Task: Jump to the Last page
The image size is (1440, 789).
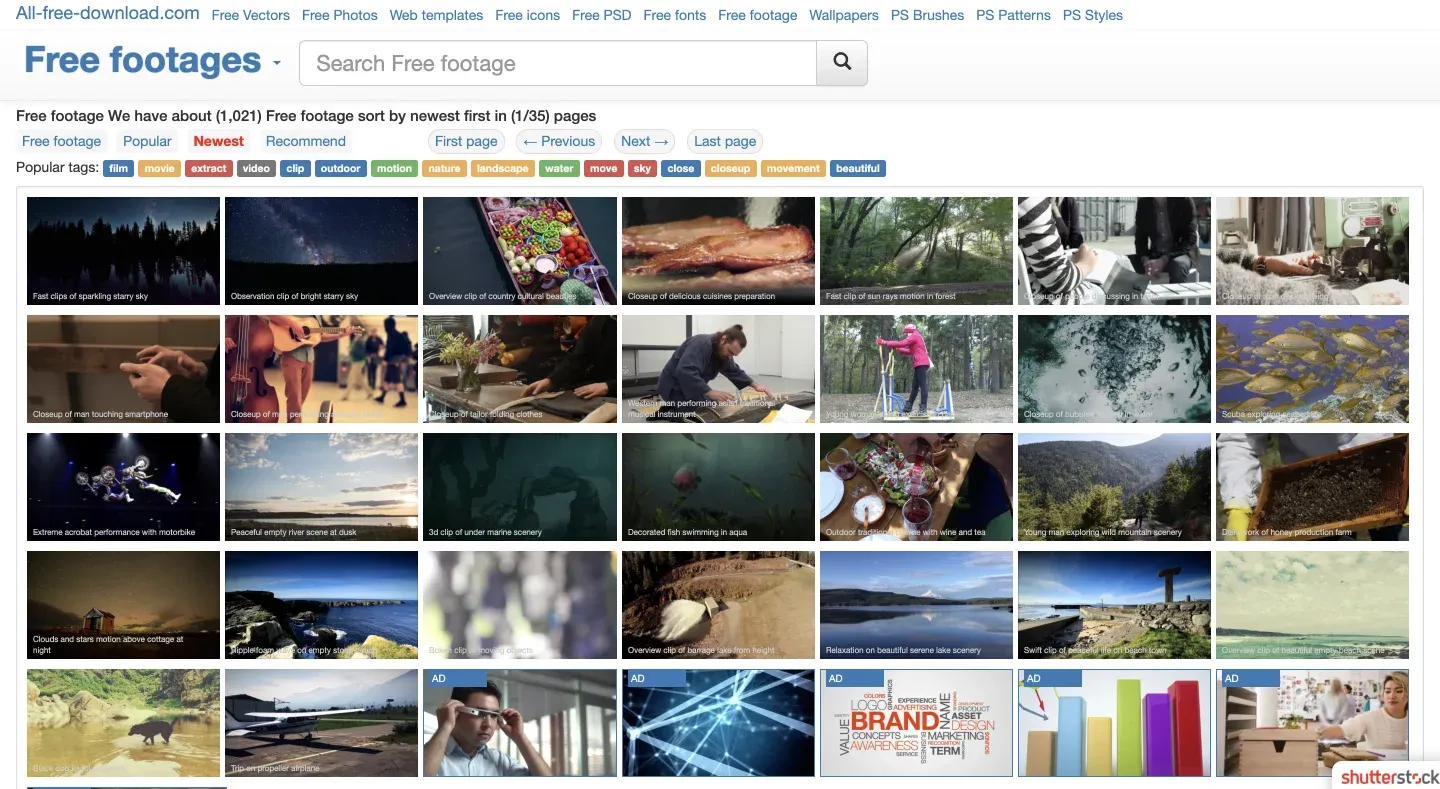Action: 725,141
